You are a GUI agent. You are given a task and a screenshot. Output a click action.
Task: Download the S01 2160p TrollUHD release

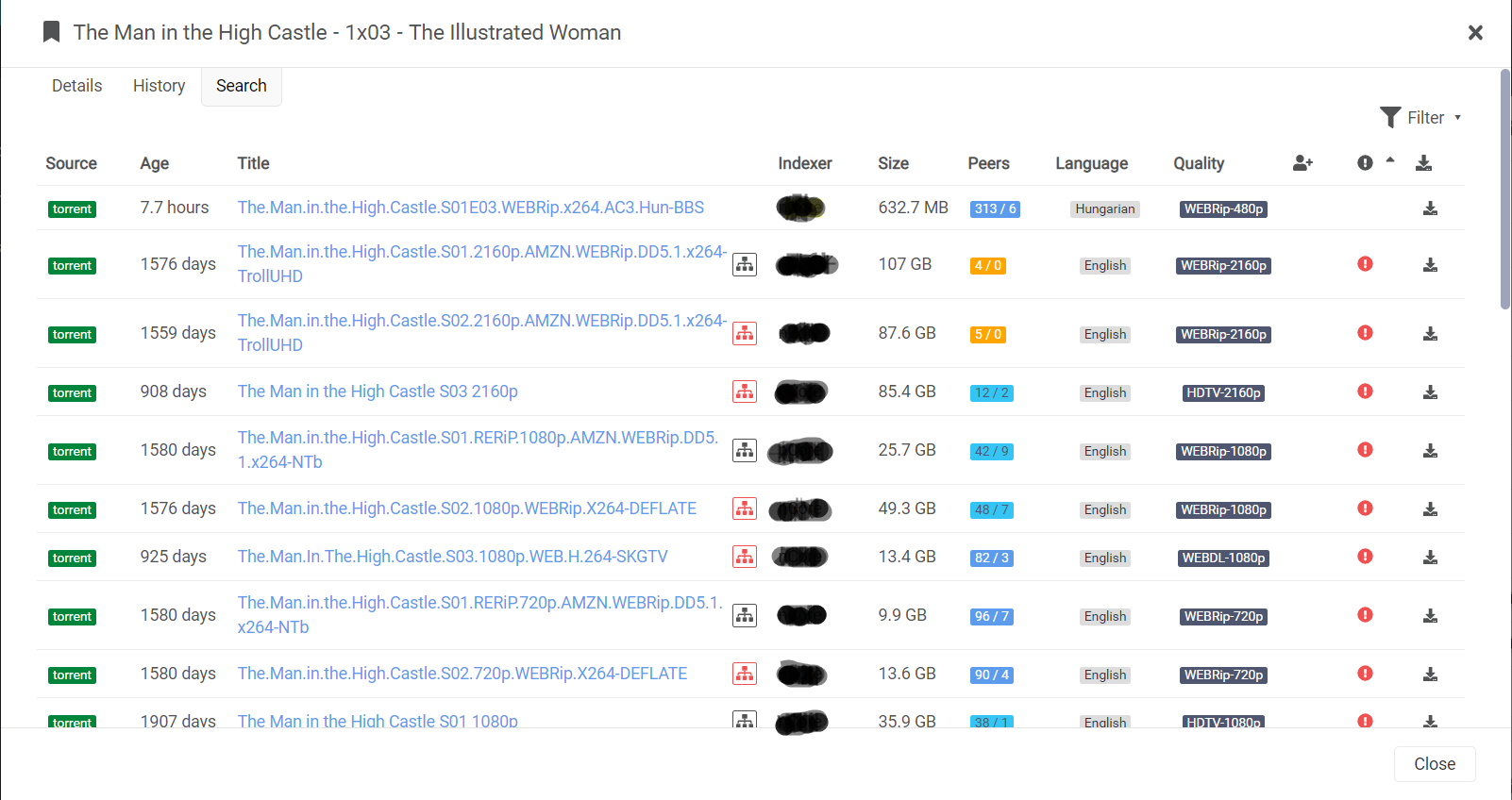coord(1430,265)
